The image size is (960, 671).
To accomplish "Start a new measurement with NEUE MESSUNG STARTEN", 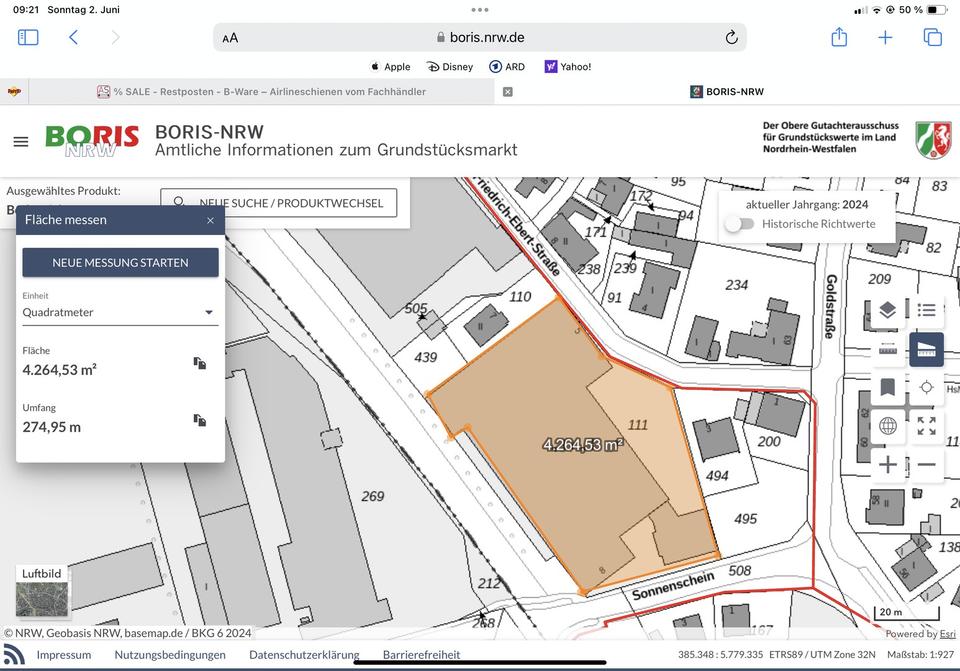I will [120, 262].
